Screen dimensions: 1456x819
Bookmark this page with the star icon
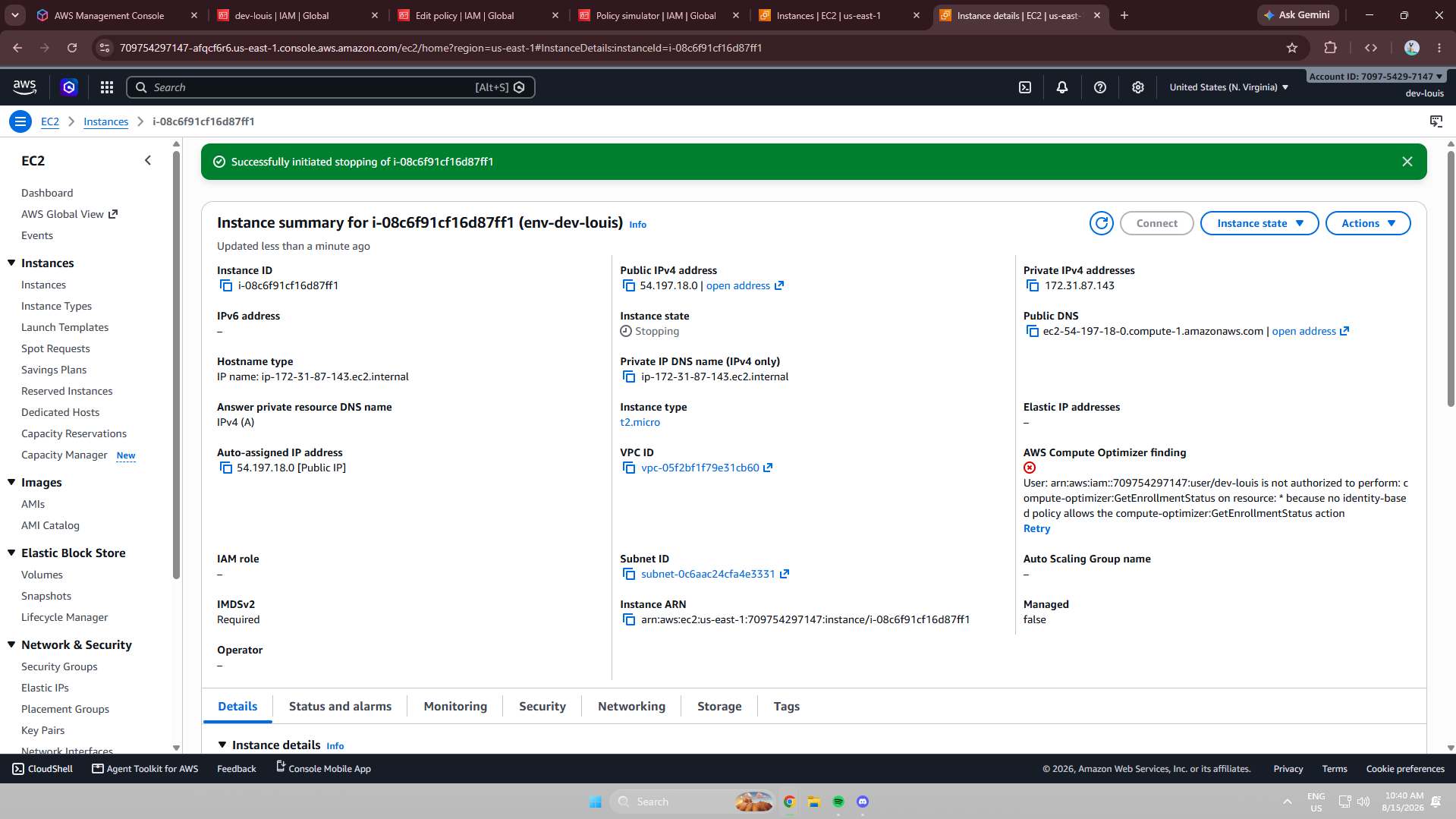point(1292,48)
